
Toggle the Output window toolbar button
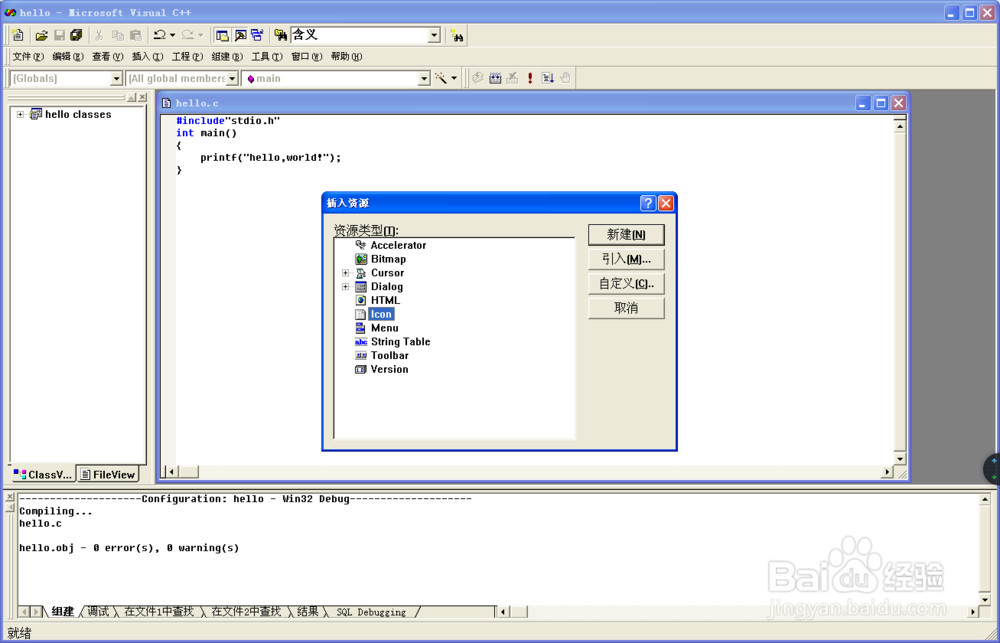[240, 35]
